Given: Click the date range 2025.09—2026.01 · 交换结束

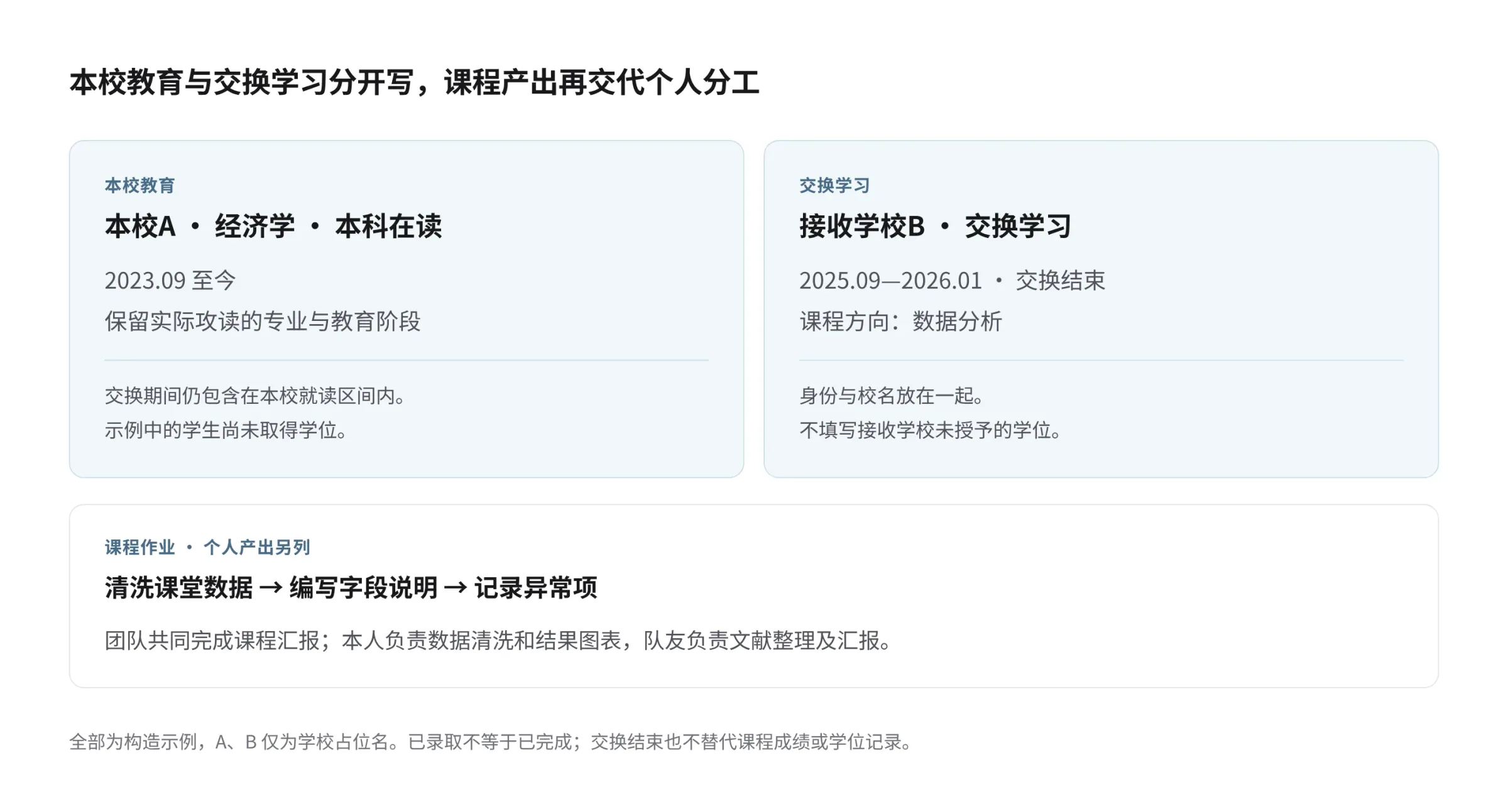Looking at the screenshot, I should (x=952, y=280).
